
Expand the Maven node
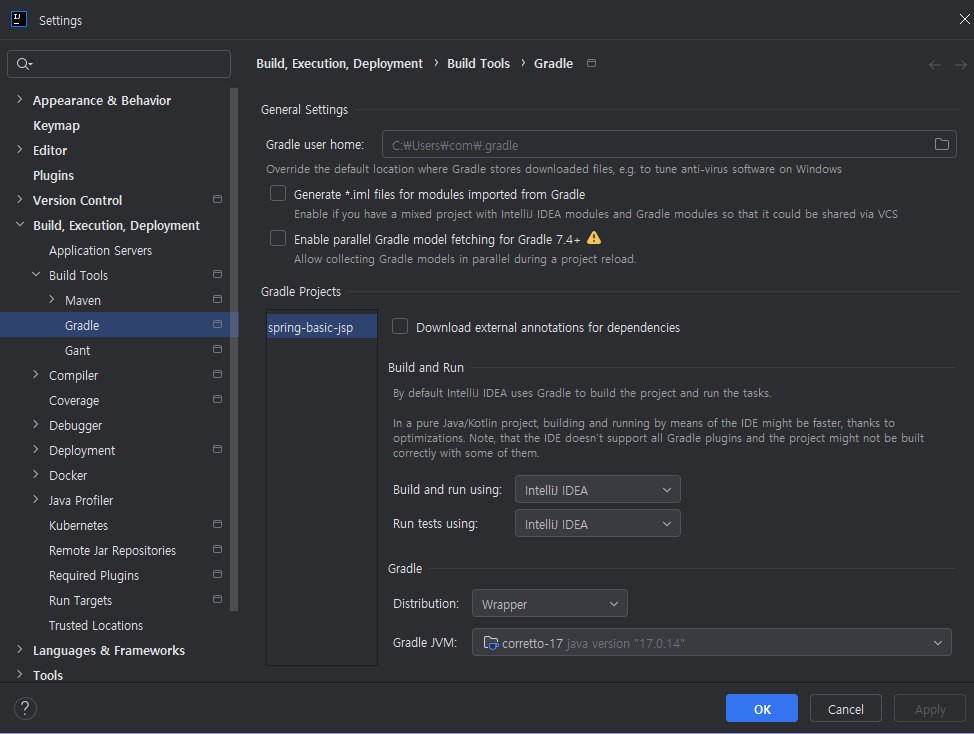[52, 299]
